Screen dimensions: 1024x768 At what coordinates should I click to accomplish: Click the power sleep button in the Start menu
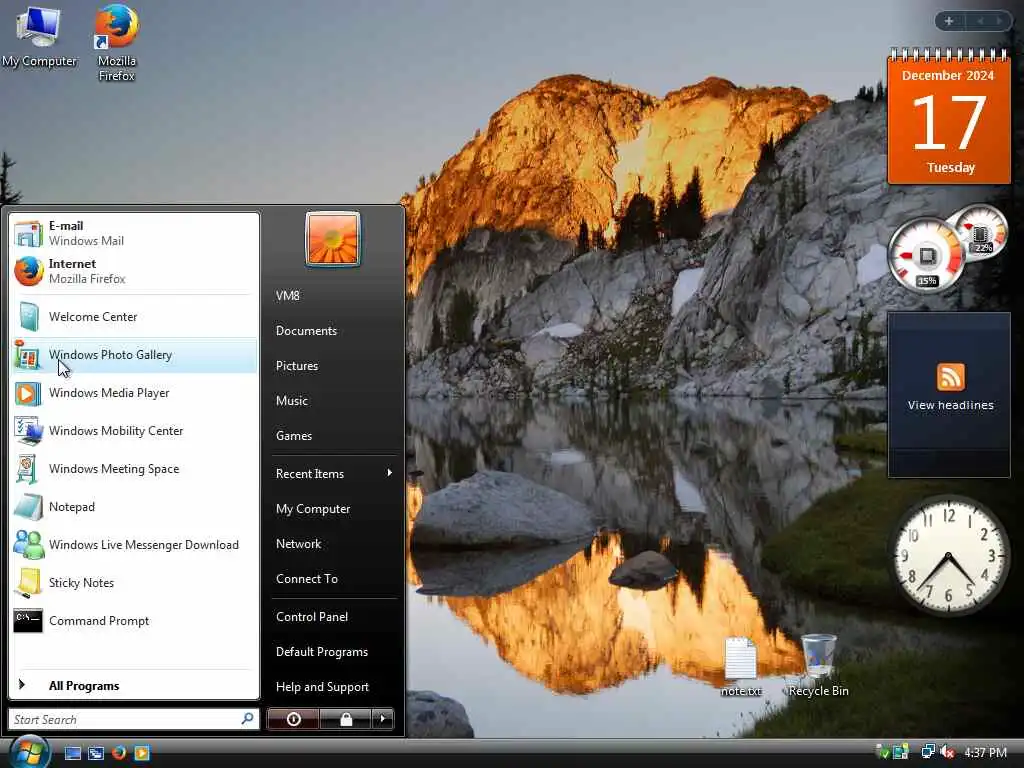point(293,719)
